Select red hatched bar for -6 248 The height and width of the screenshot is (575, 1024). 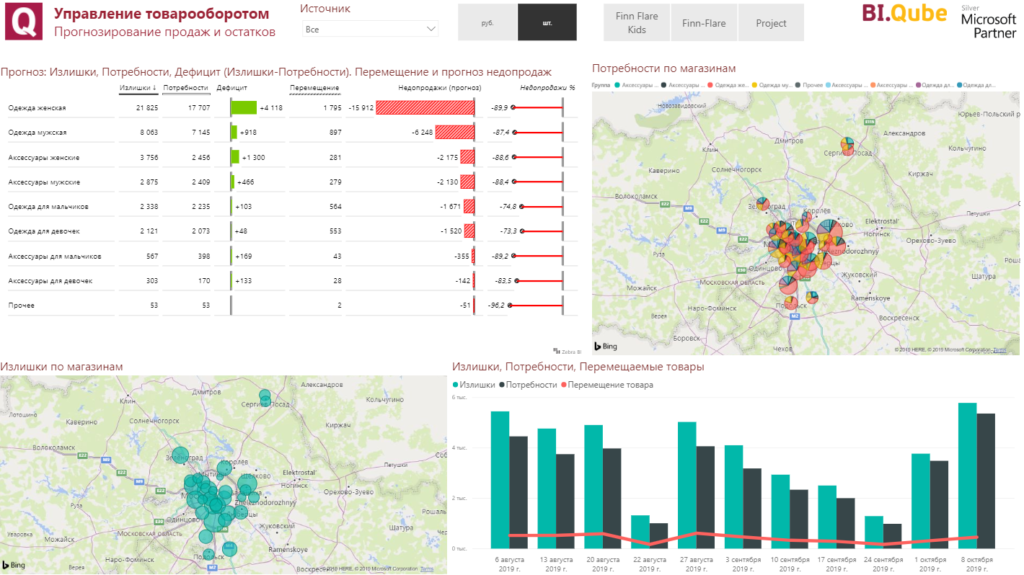(x=455, y=132)
